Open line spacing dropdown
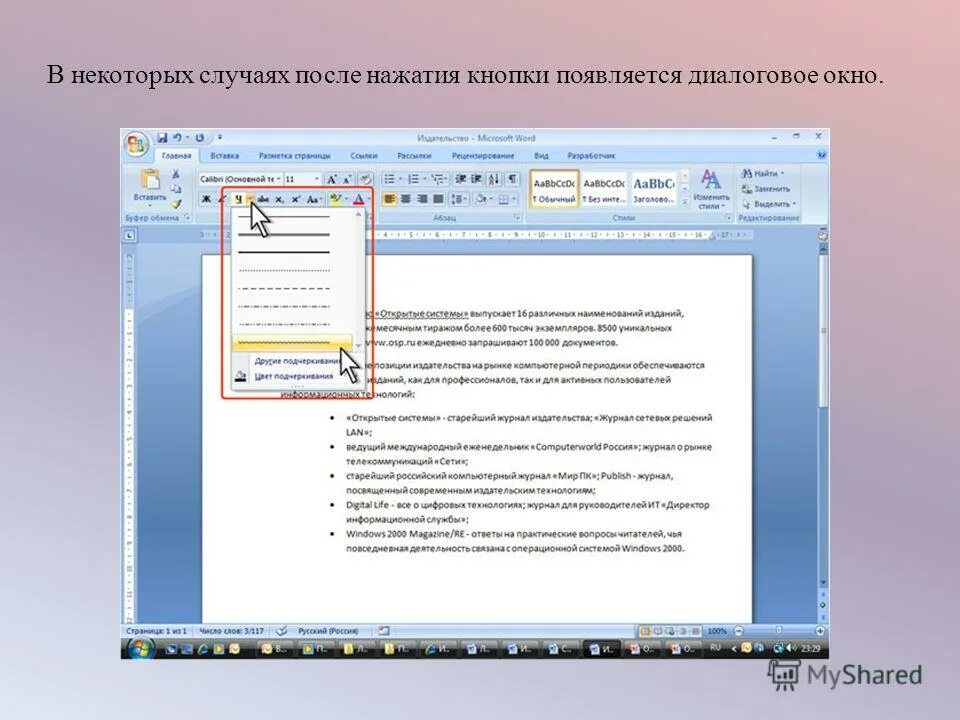This screenshot has width=960, height=720. 459,199
